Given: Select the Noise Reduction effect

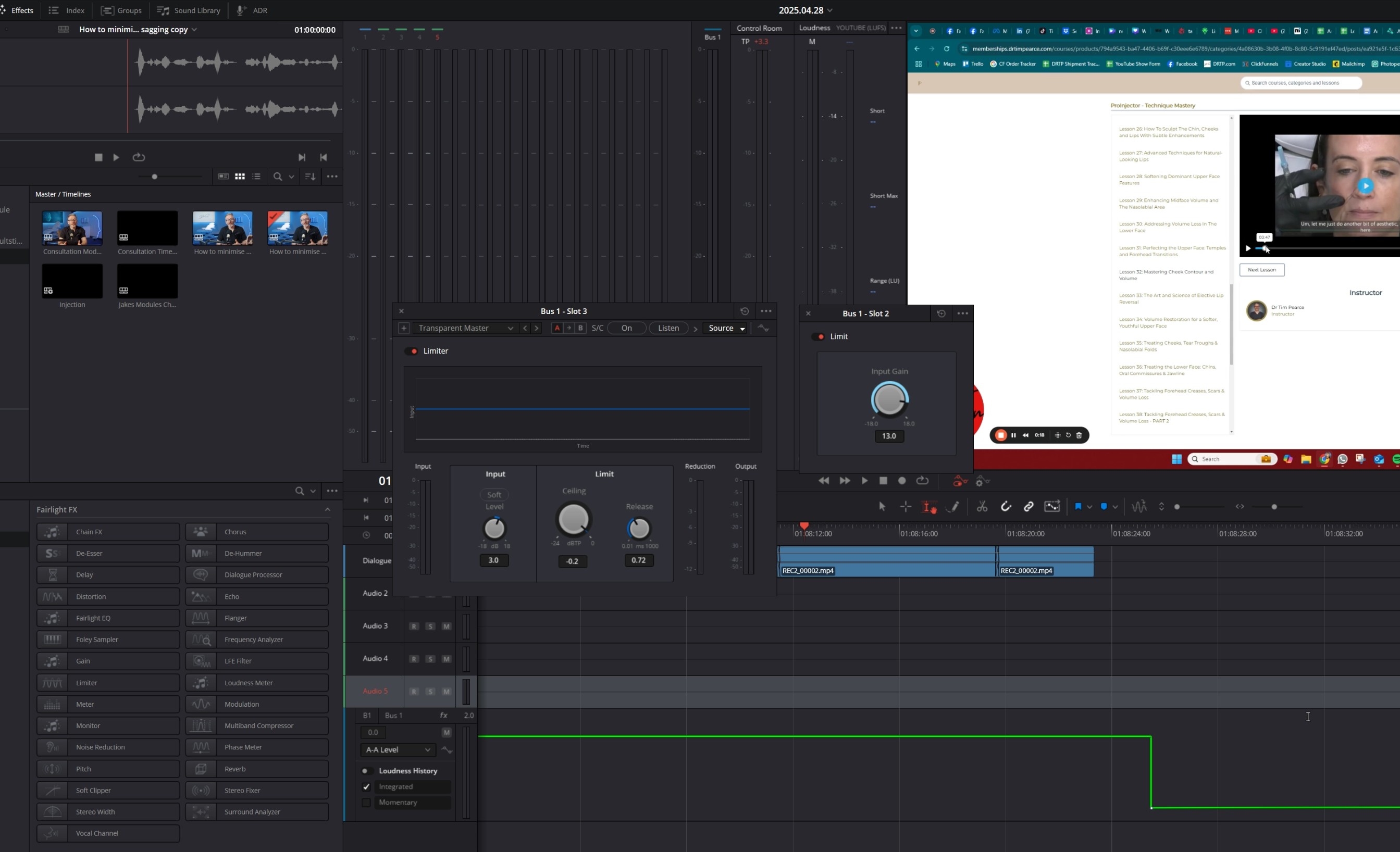Looking at the screenshot, I should (108, 747).
